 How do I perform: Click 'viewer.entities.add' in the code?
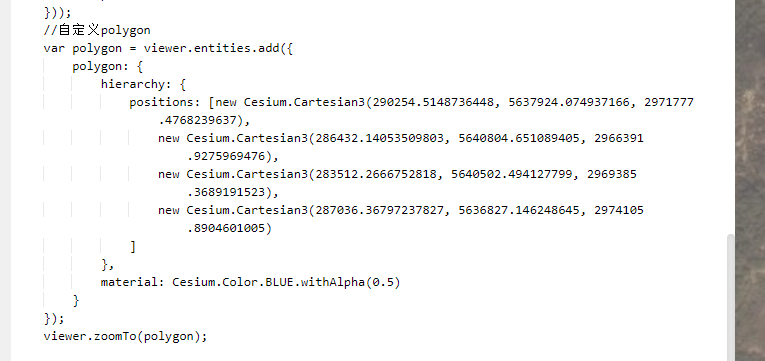(x=211, y=48)
